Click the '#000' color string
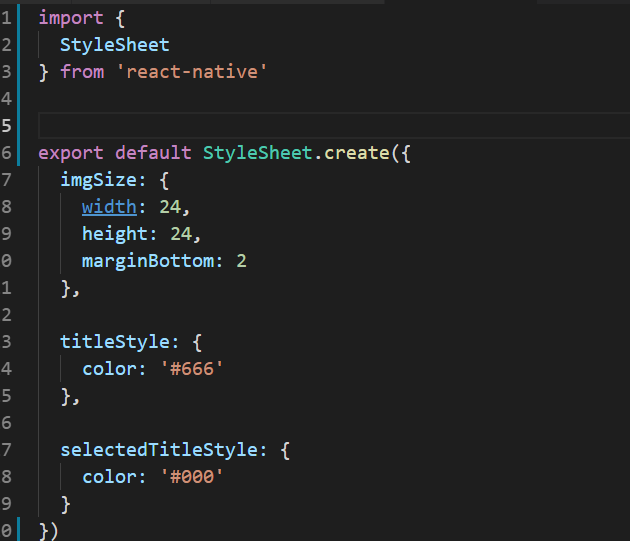Viewport: 630px width, 541px height. click(x=192, y=477)
